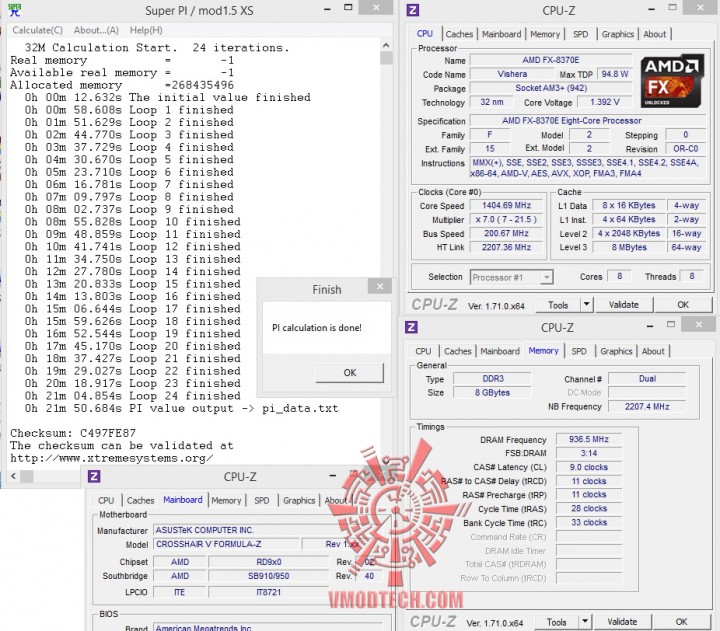Select SPD tab in top CPU-Z window
720x631 pixels.
(x=580, y=34)
